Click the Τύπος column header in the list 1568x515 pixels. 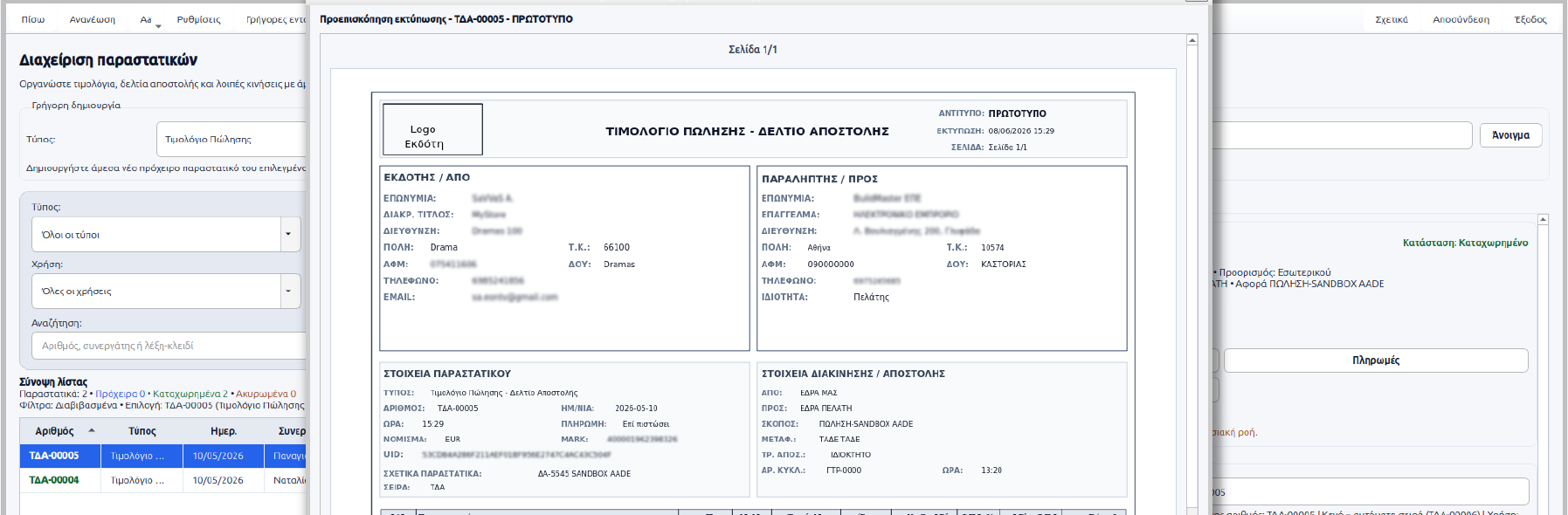142,431
